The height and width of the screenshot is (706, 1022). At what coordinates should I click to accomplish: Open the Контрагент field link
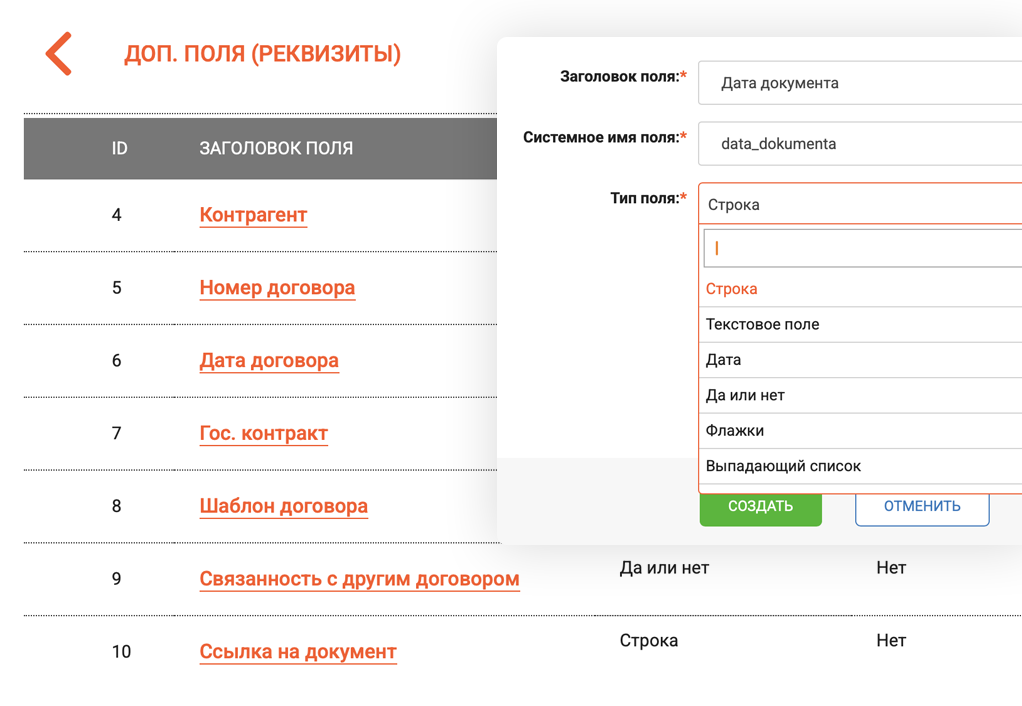[253, 214]
